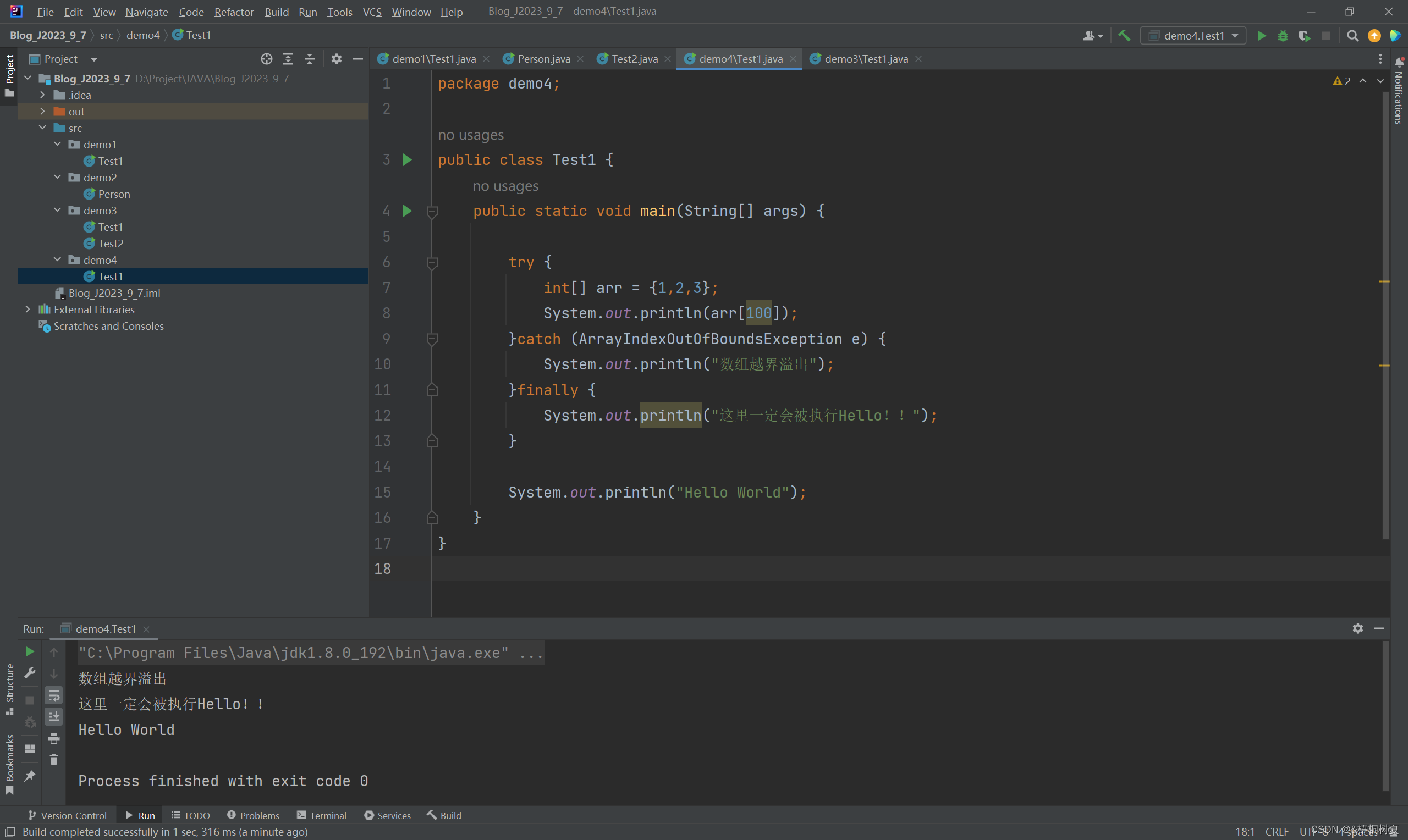Viewport: 1408px width, 840px height.
Task: Open the VCS menu
Action: [x=372, y=12]
